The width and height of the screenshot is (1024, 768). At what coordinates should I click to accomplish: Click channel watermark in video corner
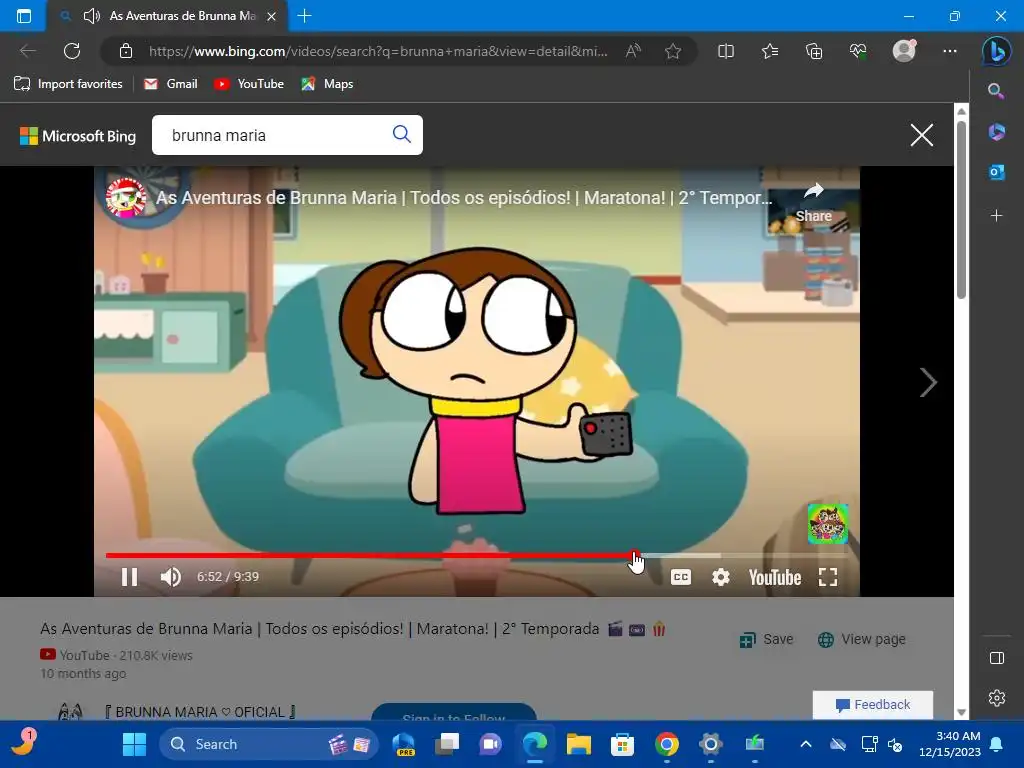pos(827,524)
